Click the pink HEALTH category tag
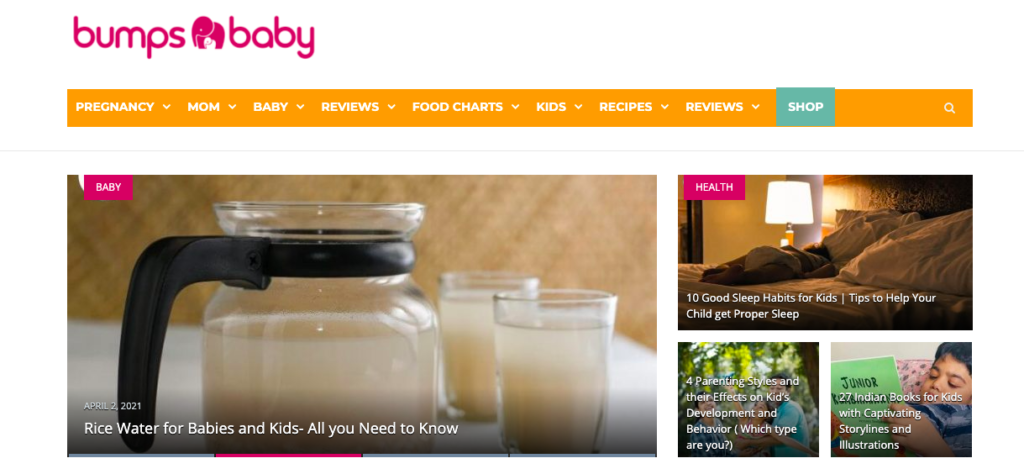1024x474 pixels. 714,187
